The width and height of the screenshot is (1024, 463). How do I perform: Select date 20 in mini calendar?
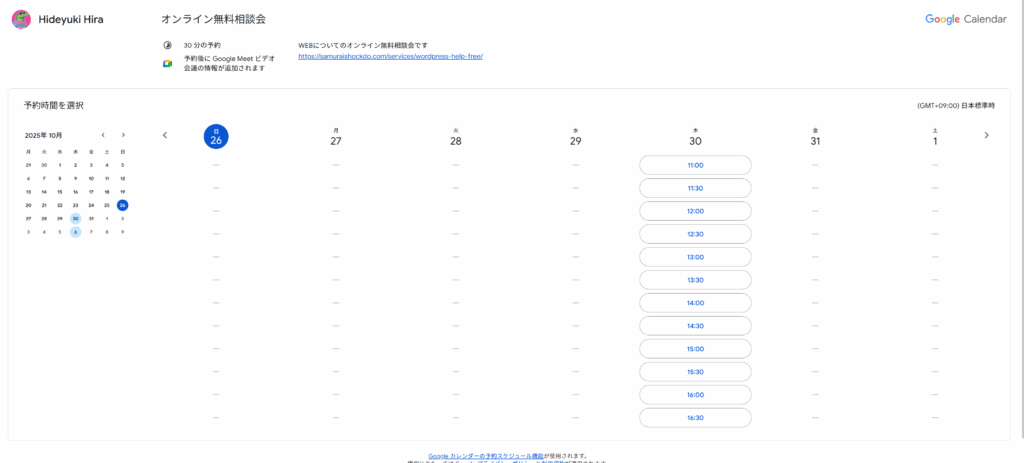(28, 205)
